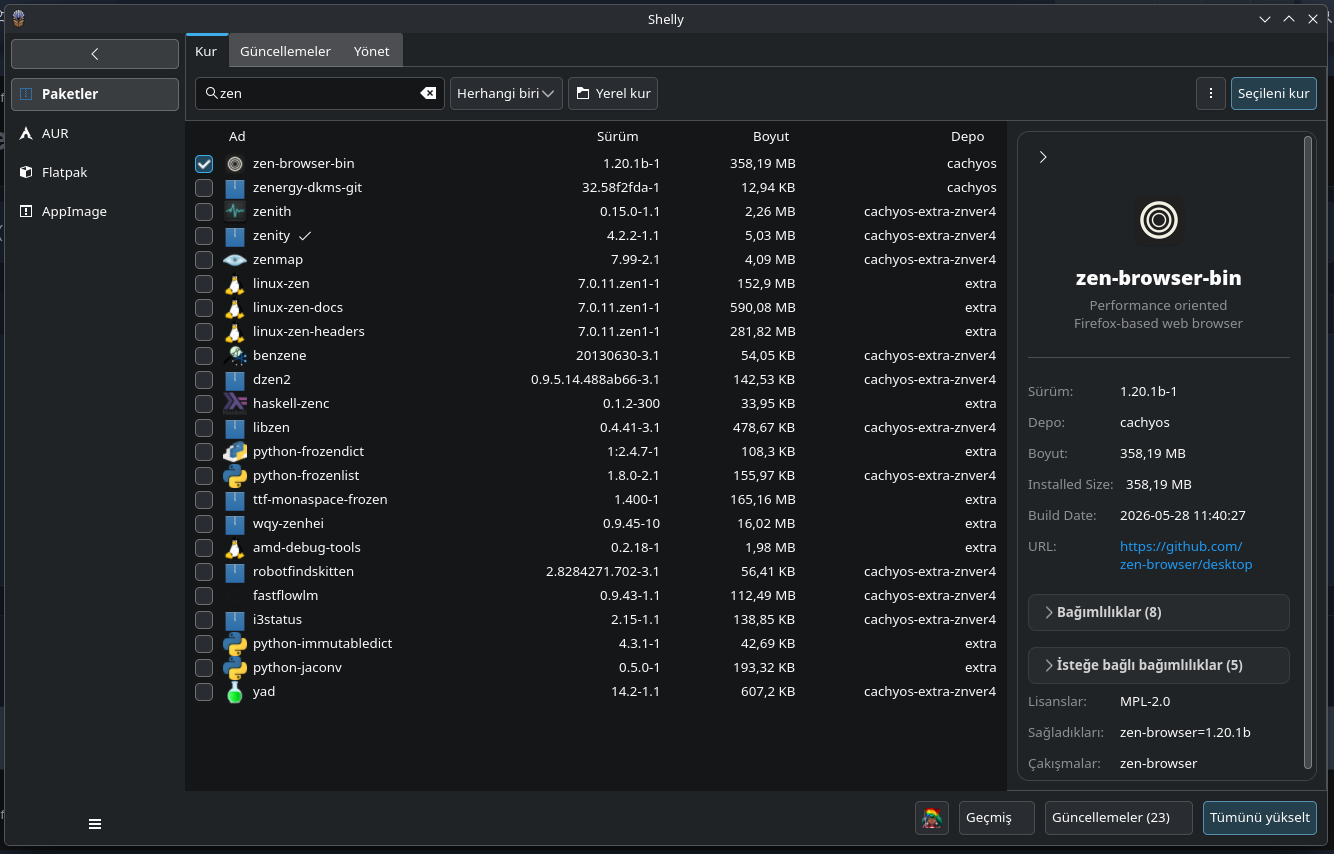The height and width of the screenshot is (854, 1334).
Task: Click the zenity installed checkmark icon
Action: 305,236
